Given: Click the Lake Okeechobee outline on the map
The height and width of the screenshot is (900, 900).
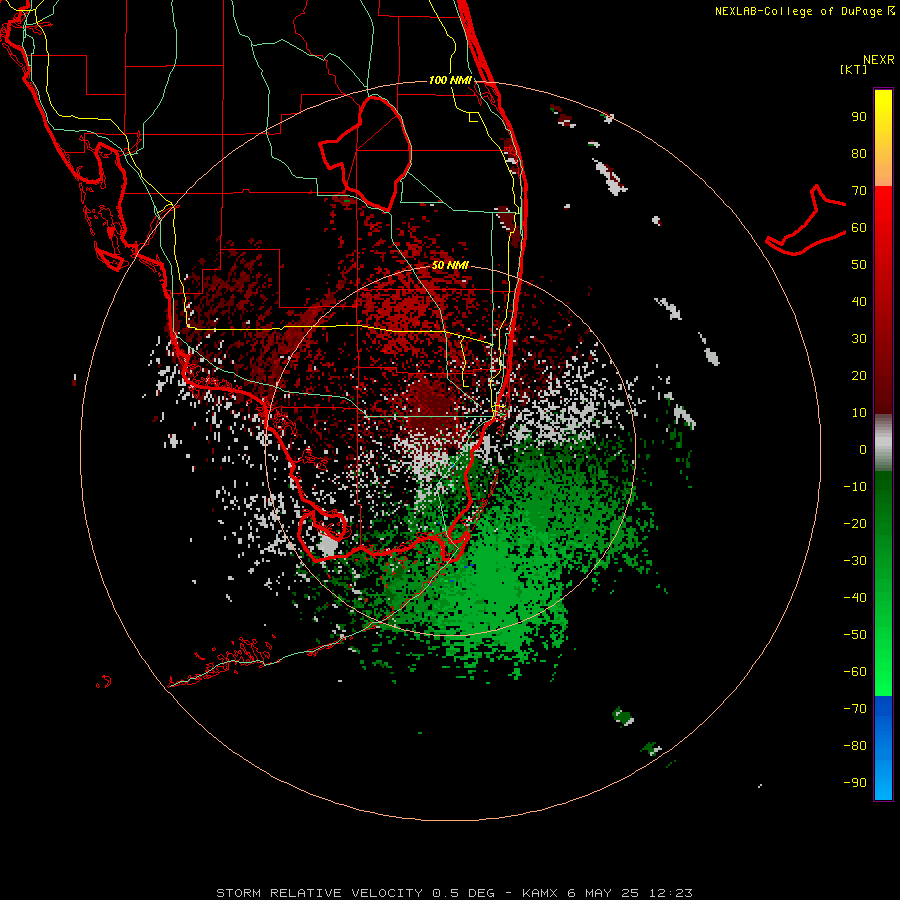Looking at the screenshot, I should (x=366, y=154).
